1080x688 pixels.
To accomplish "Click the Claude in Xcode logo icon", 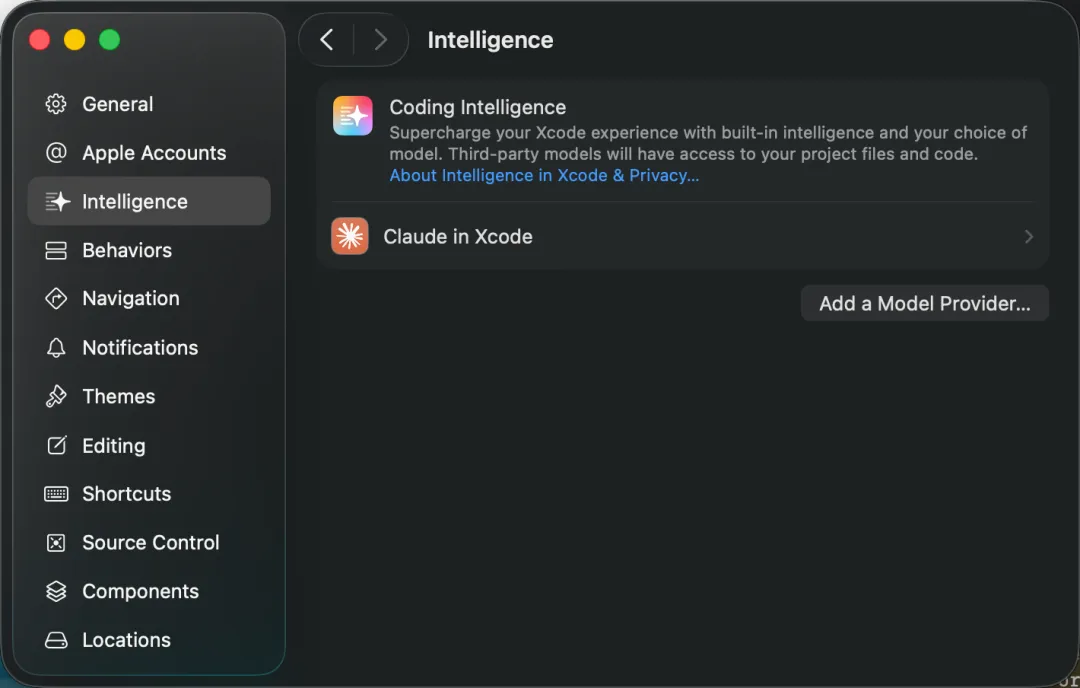I will pos(350,236).
